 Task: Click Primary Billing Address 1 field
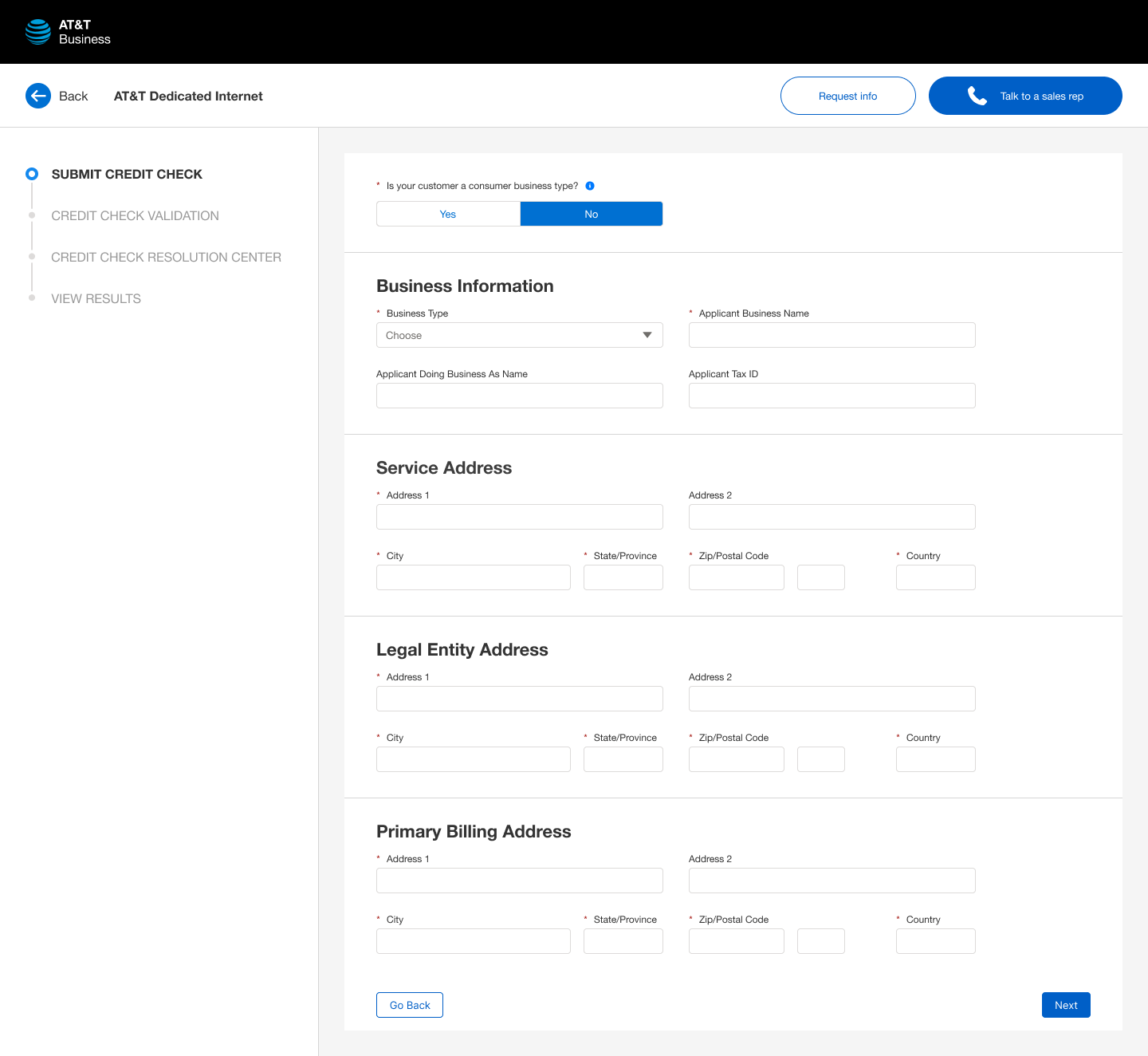pyautogui.click(x=520, y=881)
